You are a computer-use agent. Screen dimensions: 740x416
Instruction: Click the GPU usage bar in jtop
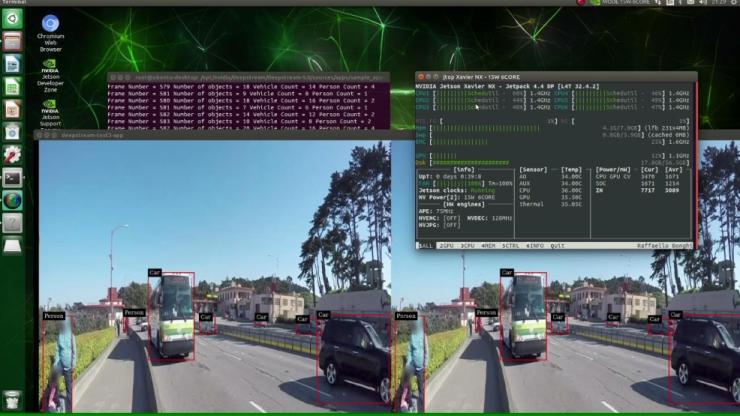click(x=552, y=156)
